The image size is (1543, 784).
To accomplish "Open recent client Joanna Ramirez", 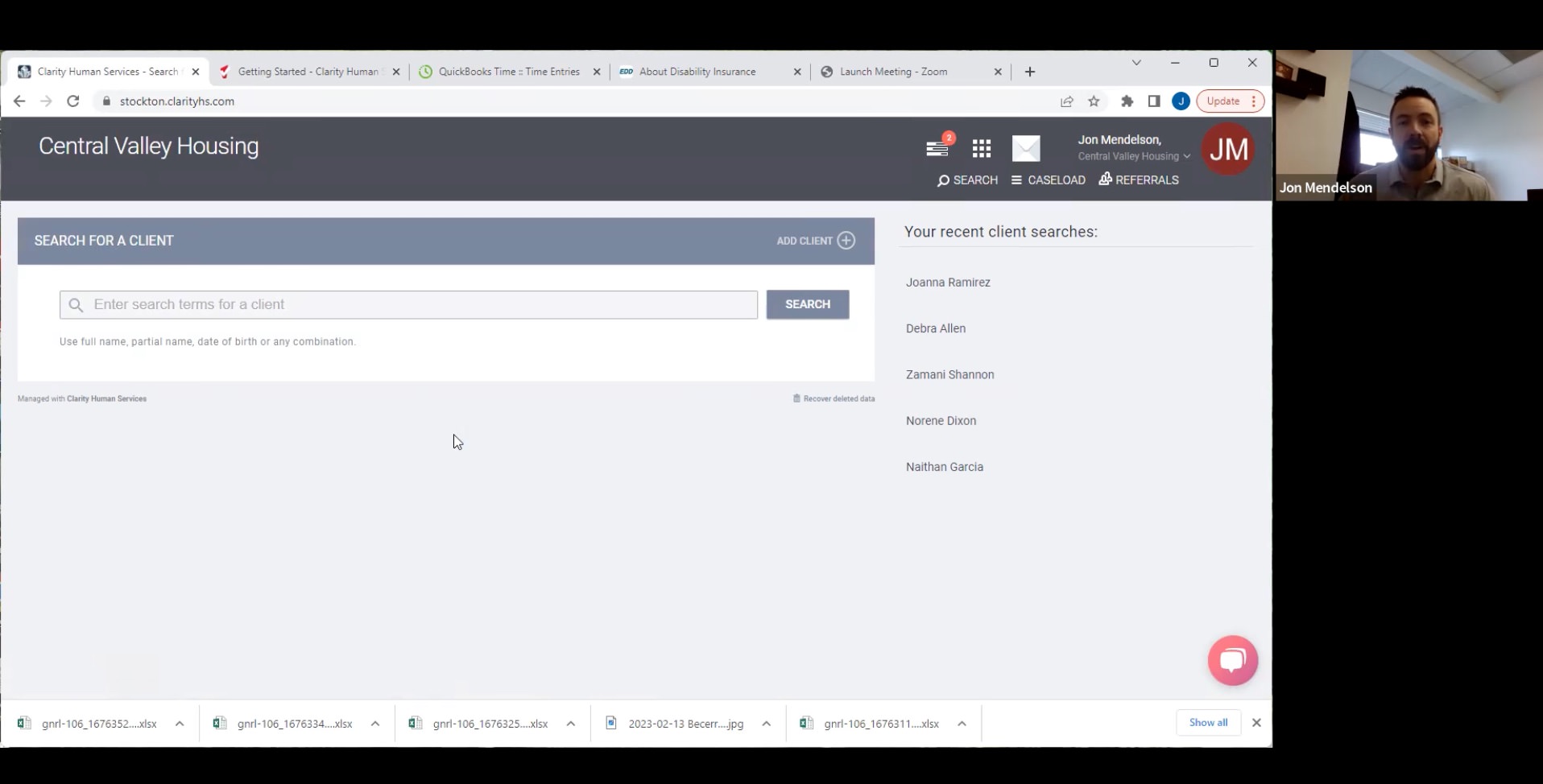I will tap(948, 283).
